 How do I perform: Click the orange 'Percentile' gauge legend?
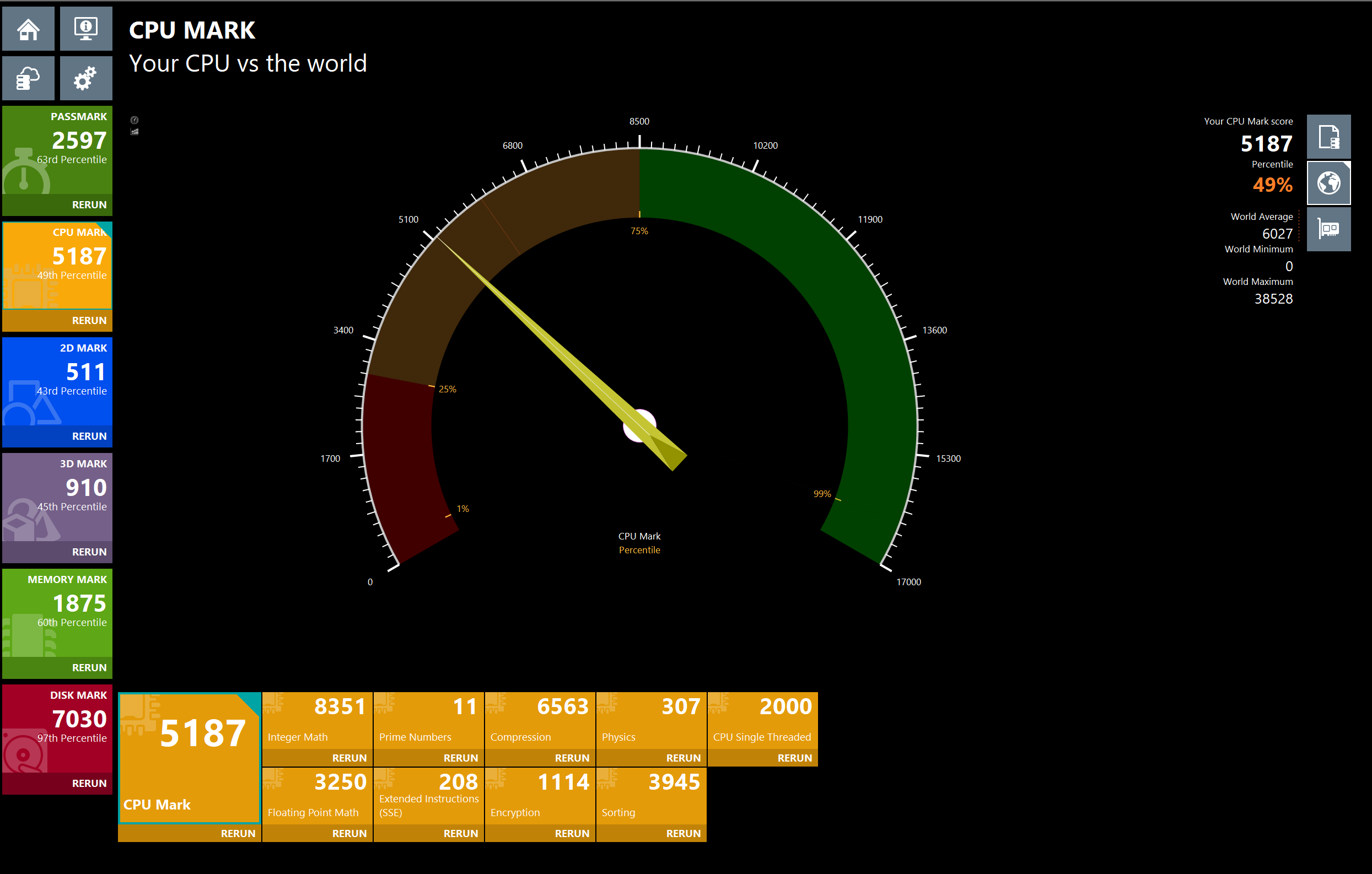point(639,550)
